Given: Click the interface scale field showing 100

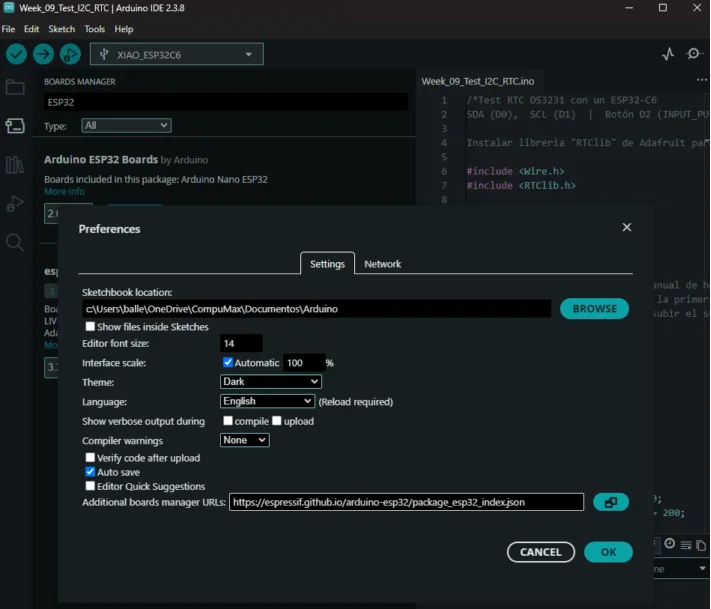Looking at the screenshot, I should coord(304,363).
